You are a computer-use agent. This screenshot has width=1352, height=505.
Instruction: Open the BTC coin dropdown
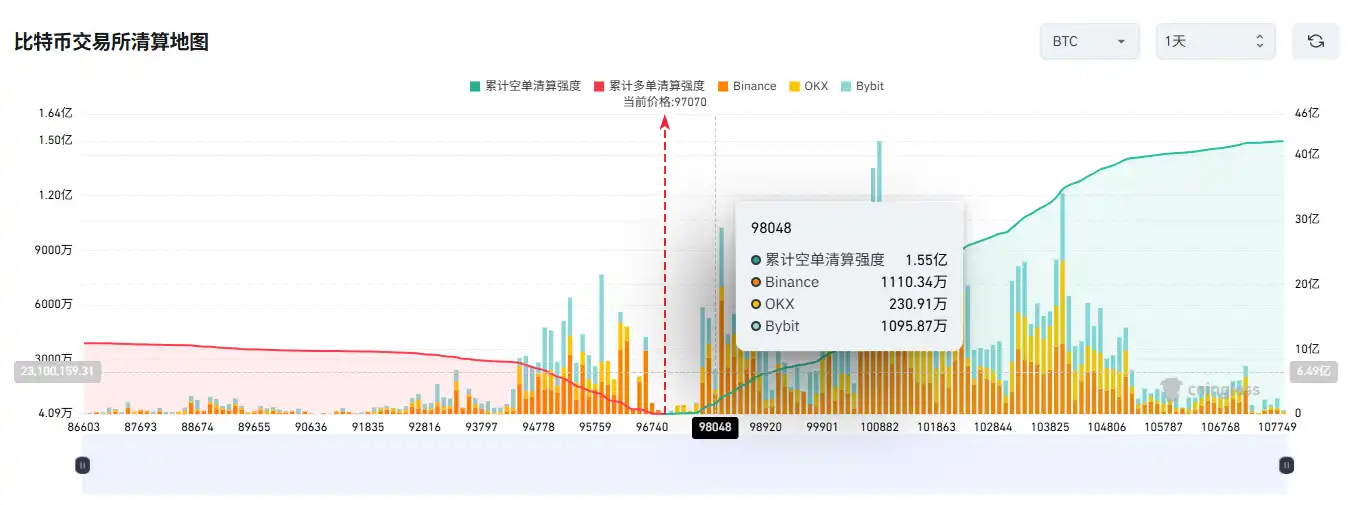pos(1089,41)
